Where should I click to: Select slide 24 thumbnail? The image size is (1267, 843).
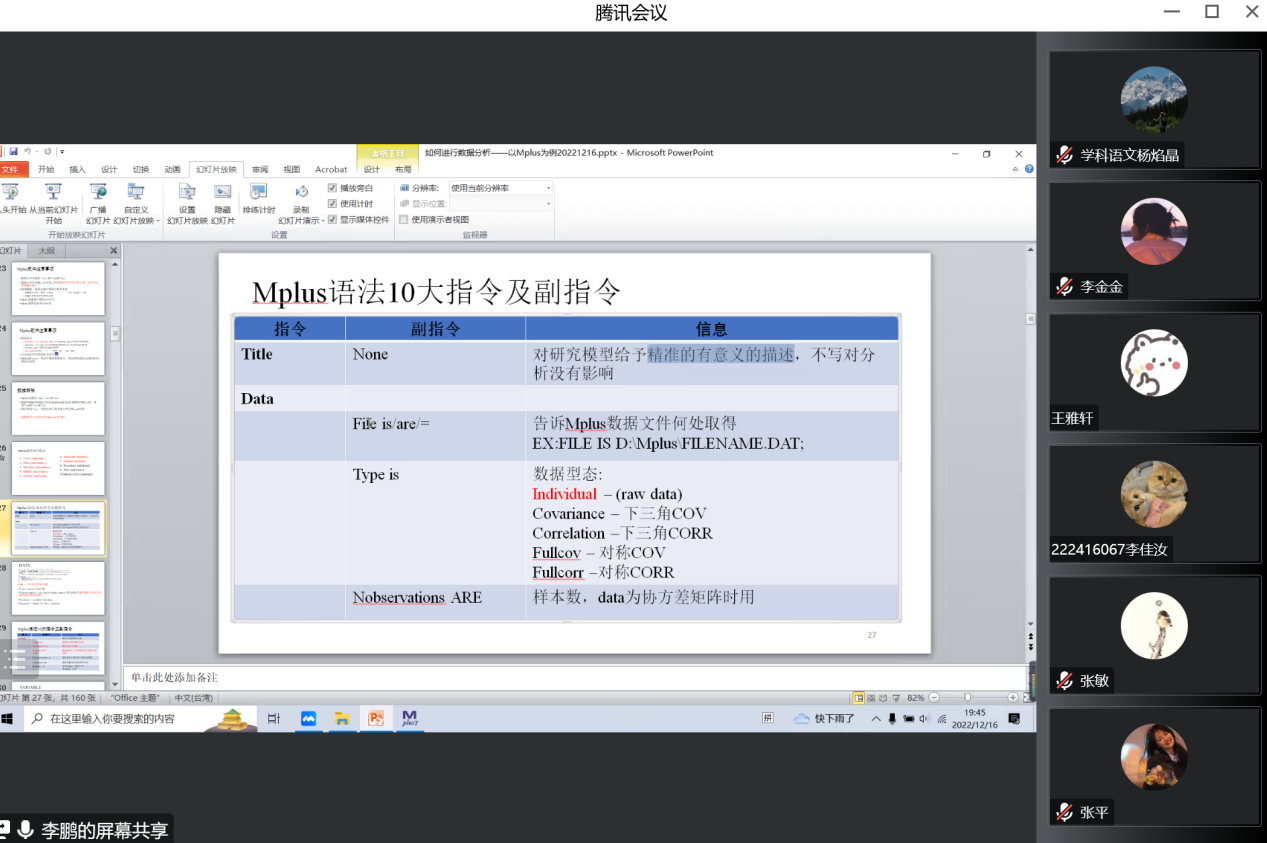[58, 348]
